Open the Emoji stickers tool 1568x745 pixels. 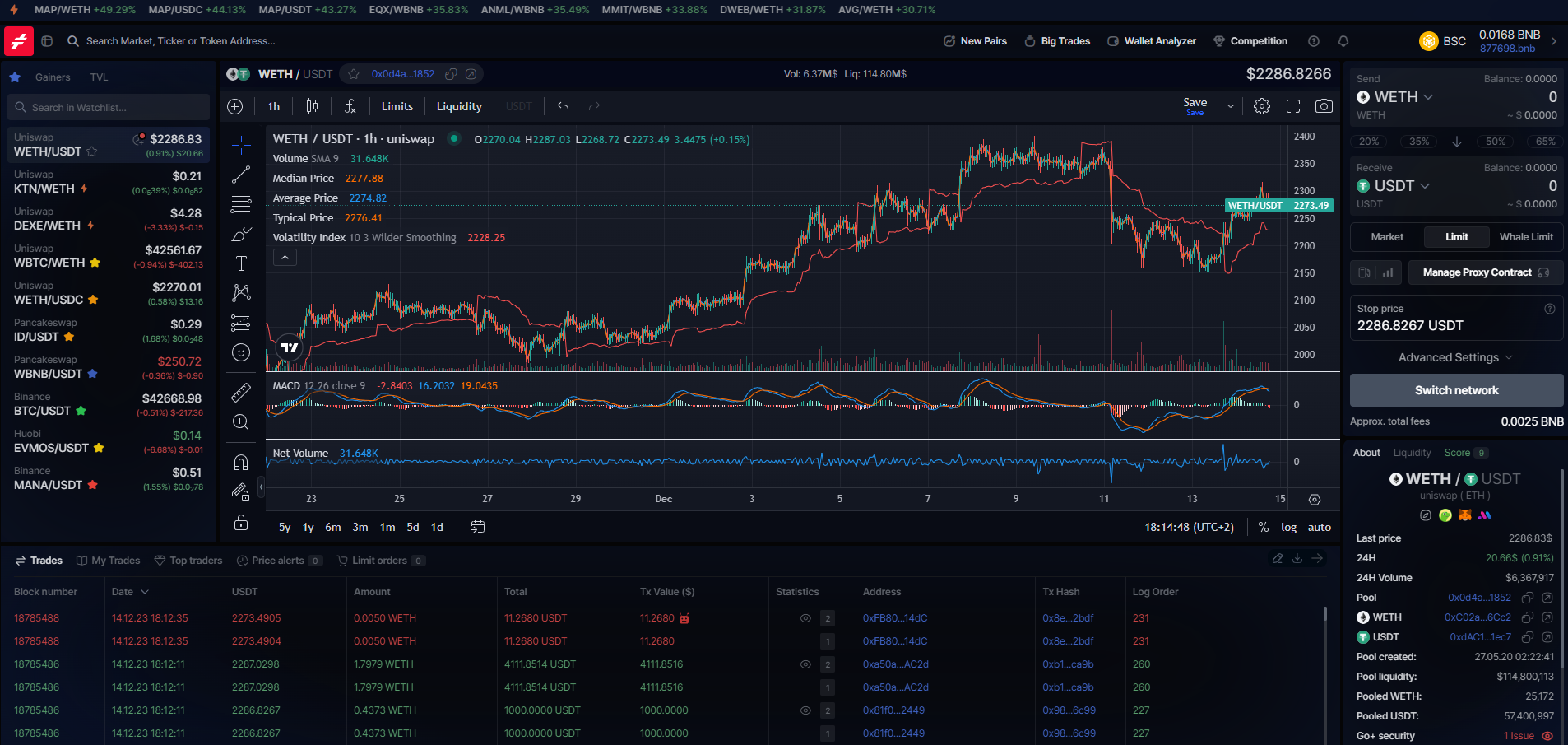240,352
